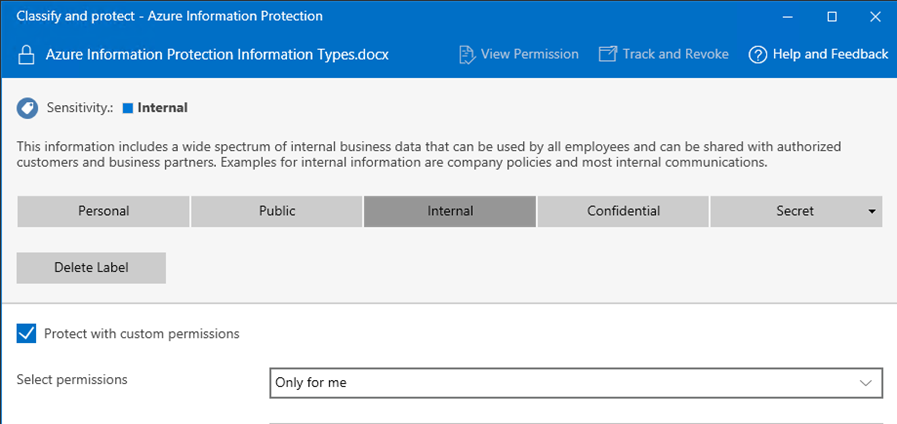Screen dimensions: 897x424
Task: Expand the Secret label sub-options arrow
Action: click(x=872, y=211)
